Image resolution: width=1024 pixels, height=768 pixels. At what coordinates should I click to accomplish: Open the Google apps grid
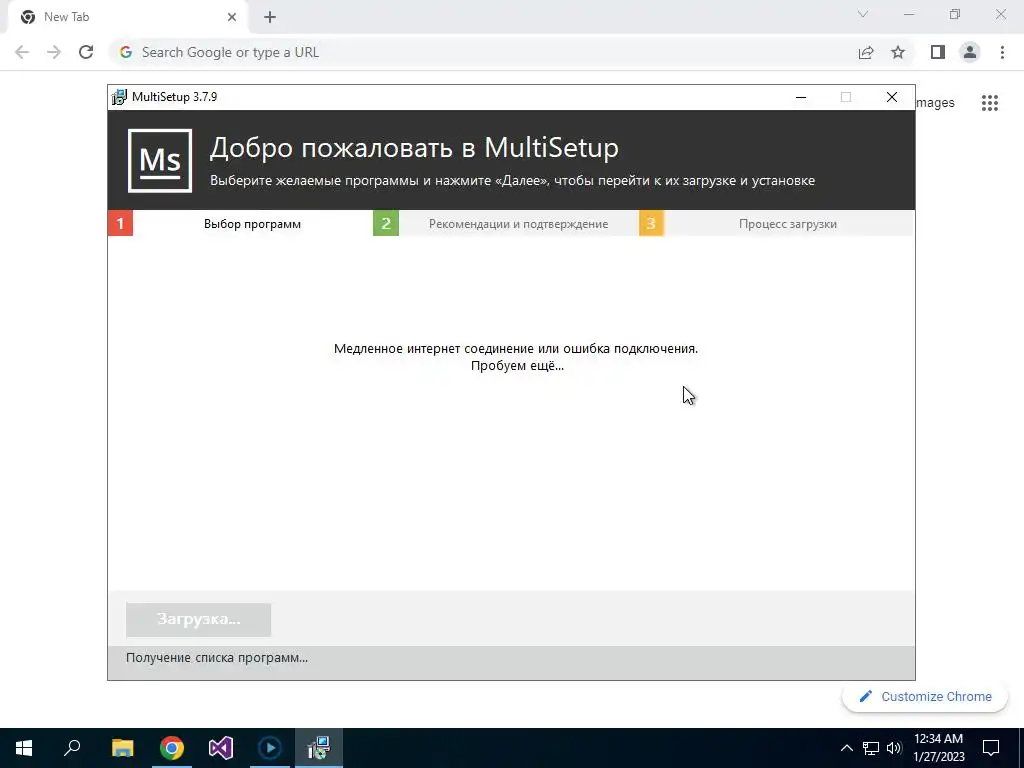pyautogui.click(x=990, y=103)
